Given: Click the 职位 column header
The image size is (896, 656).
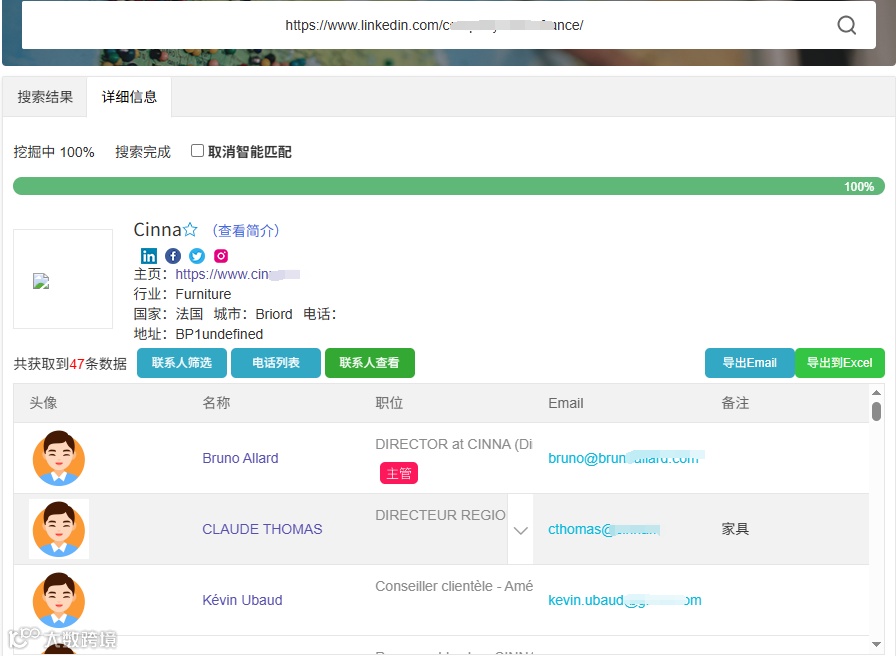Looking at the screenshot, I should click(x=389, y=403).
